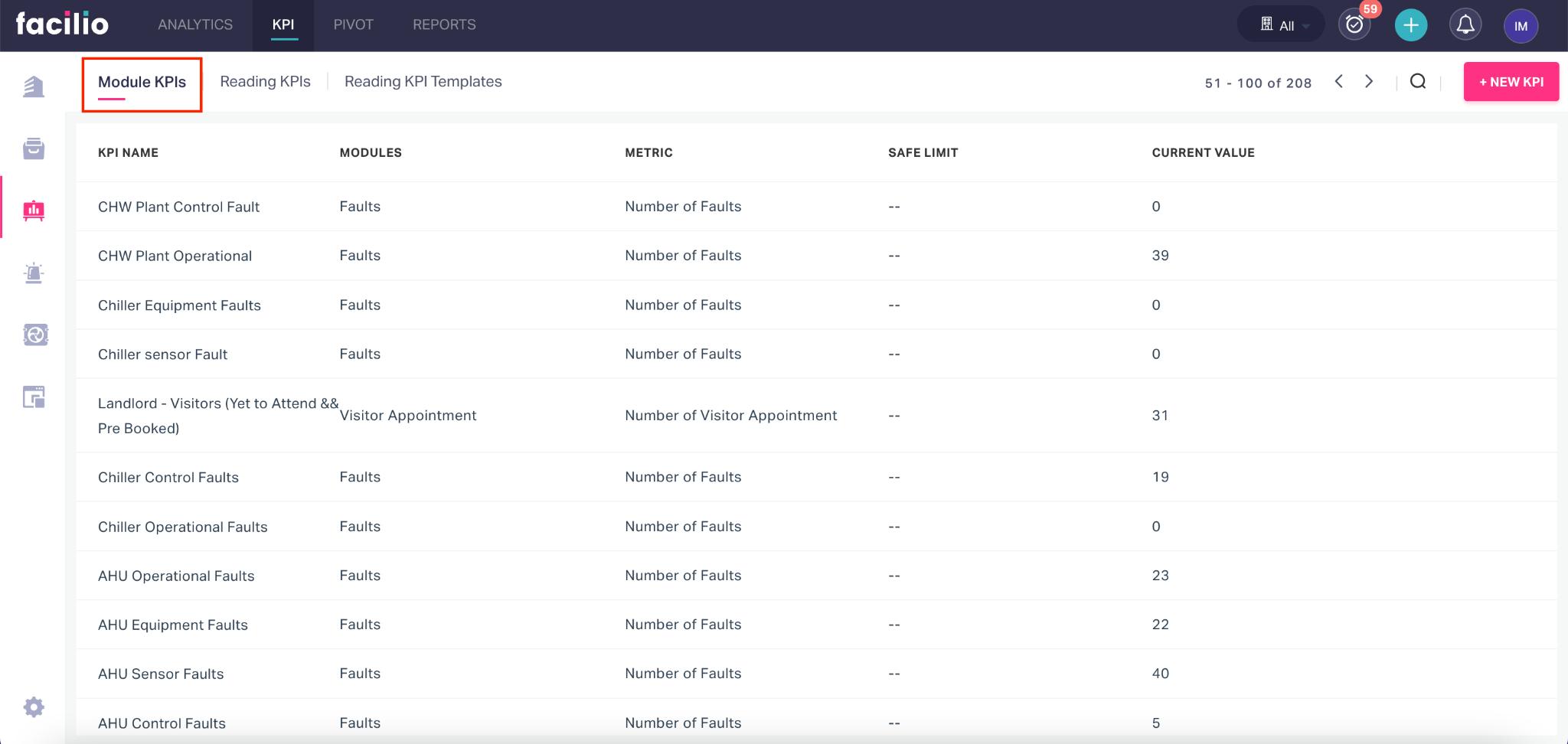Click current value 39 cell

click(1160, 256)
